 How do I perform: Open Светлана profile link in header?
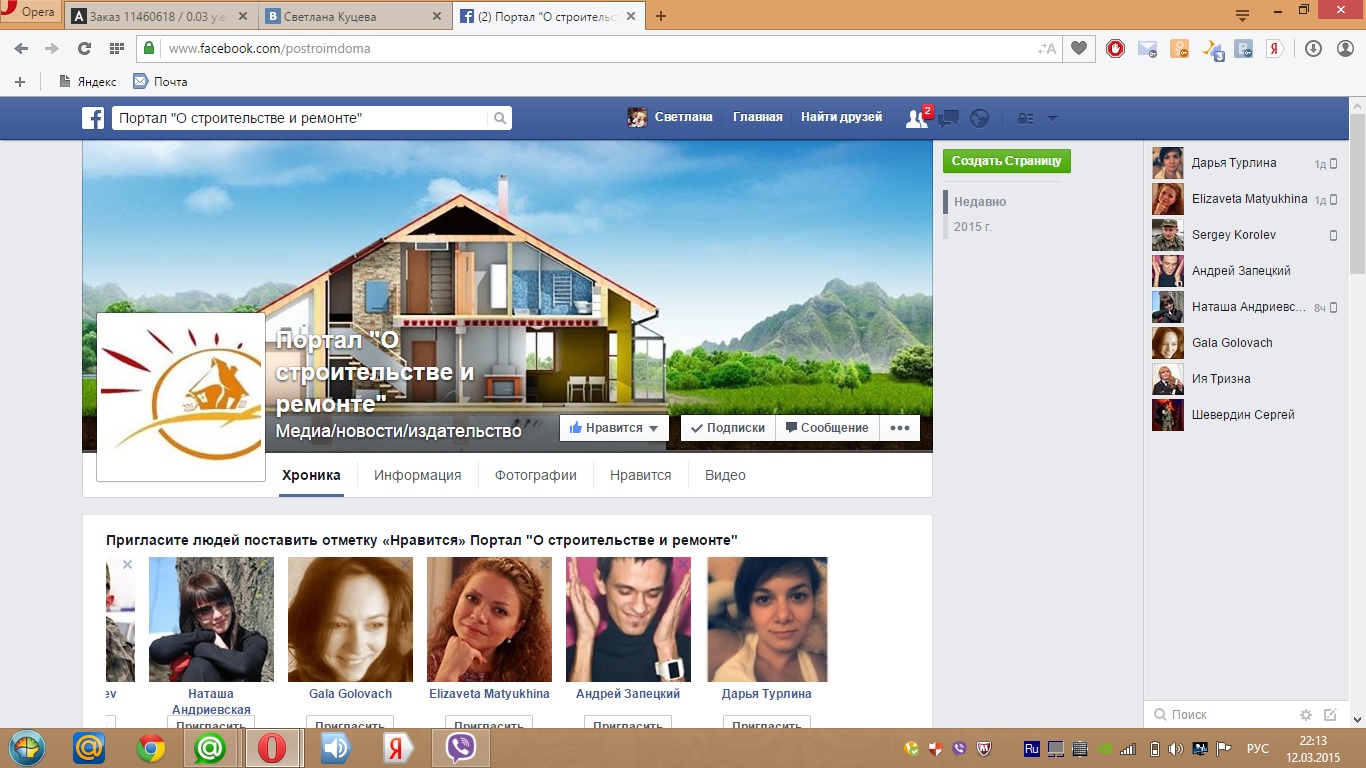click(x=670, y=117)
